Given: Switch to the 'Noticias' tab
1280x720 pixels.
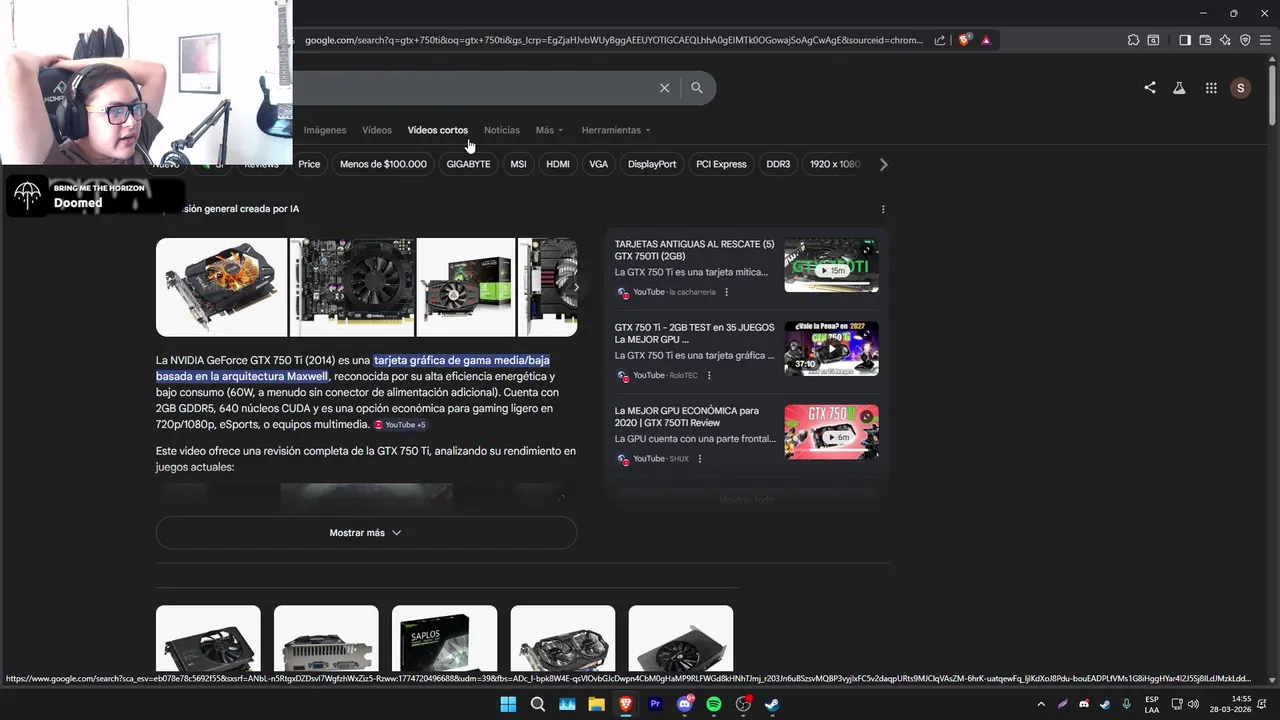Looking at the screenshot, I should tap(502, 130).
